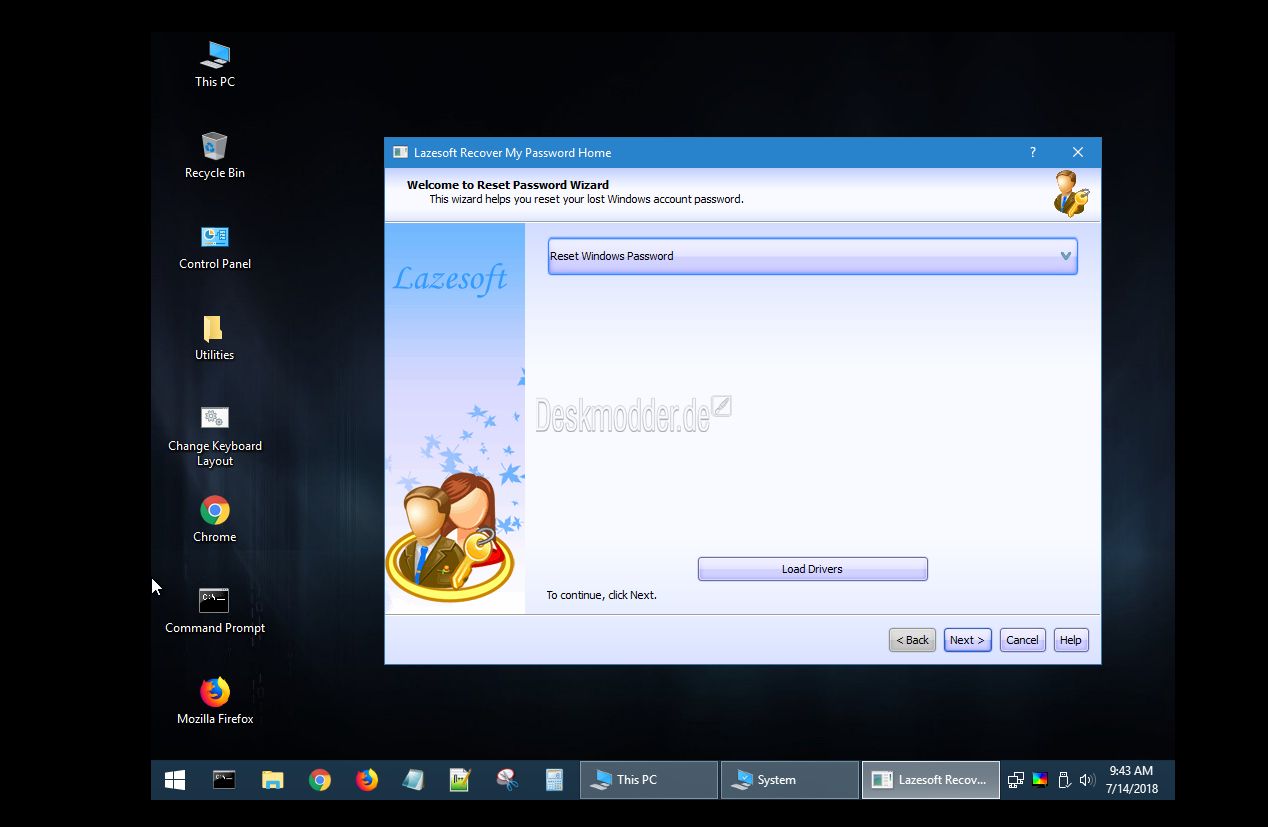The image size is (1268, 827).
Task: Click the Lazesoft title bar app icon
Action: coord(400,152)
